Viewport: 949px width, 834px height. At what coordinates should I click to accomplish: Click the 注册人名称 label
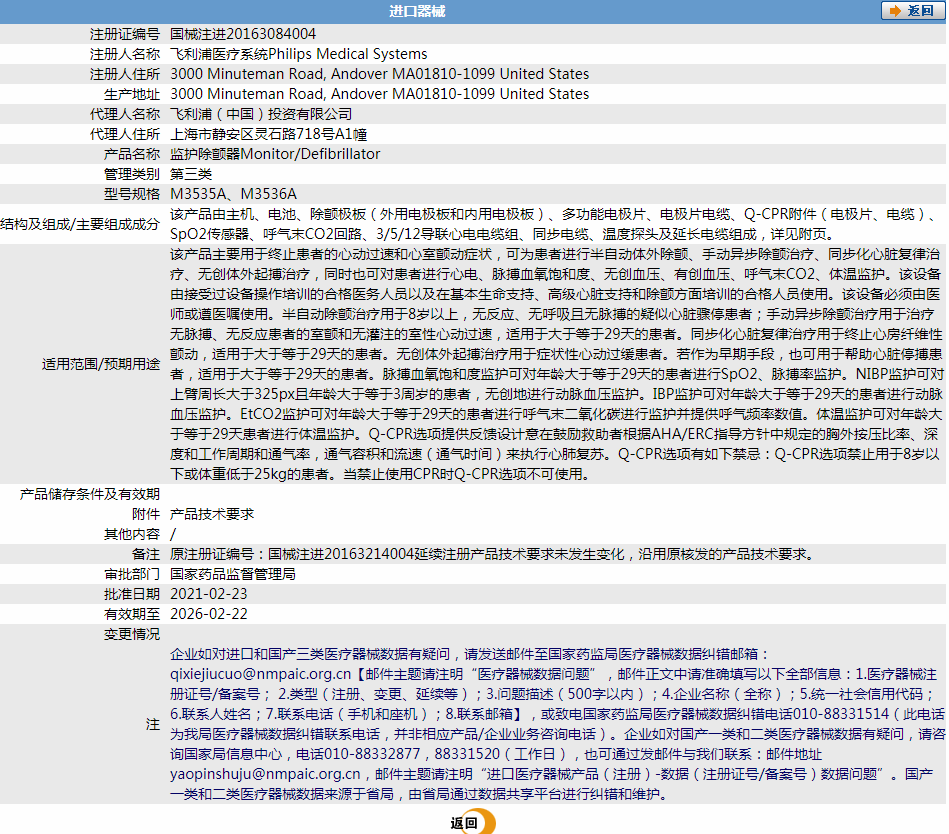125,54
